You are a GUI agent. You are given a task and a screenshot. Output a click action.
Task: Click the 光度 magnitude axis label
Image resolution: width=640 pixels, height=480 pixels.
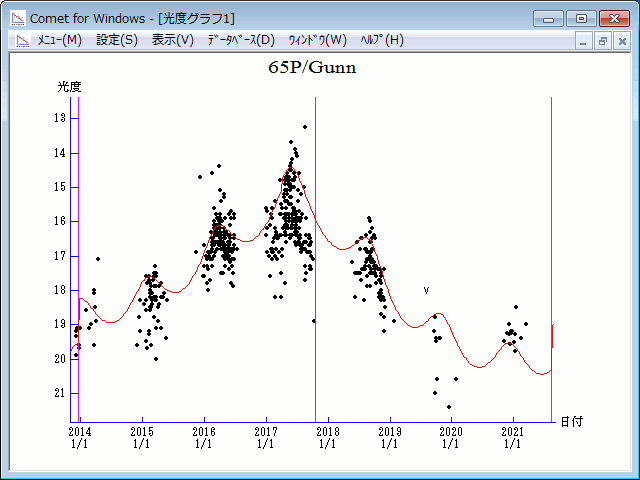[69, 87]
